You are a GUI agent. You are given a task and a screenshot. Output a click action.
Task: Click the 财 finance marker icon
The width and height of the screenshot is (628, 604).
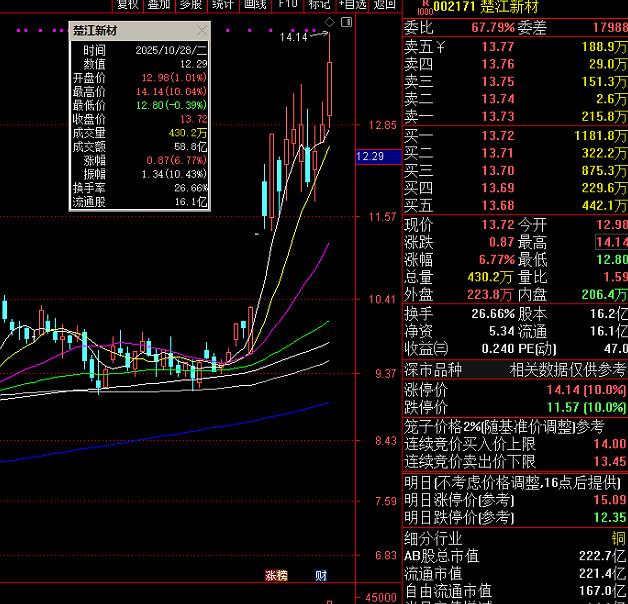(x=320, y=575)
